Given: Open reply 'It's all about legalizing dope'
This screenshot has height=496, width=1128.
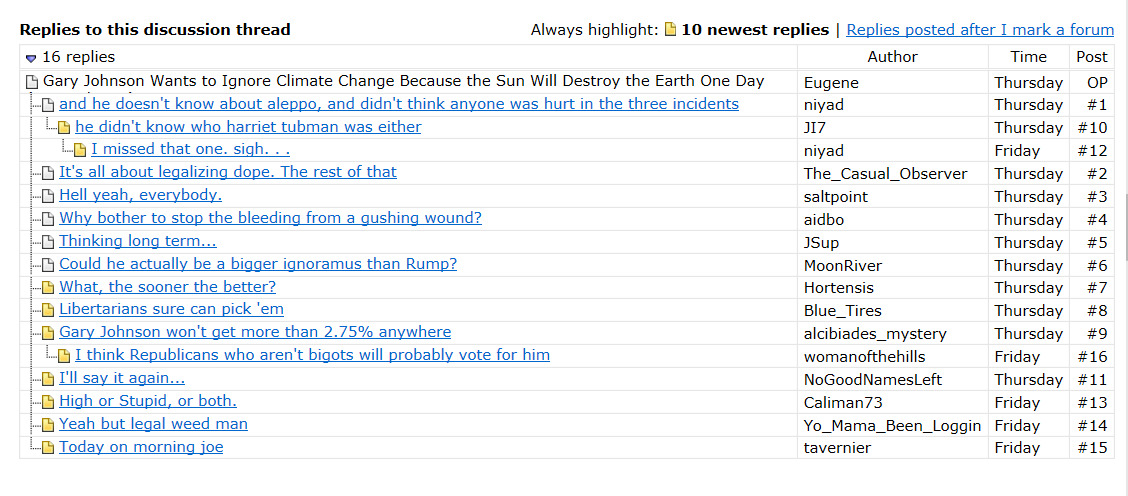Looking at the screenshot, I should coord(227,172).
